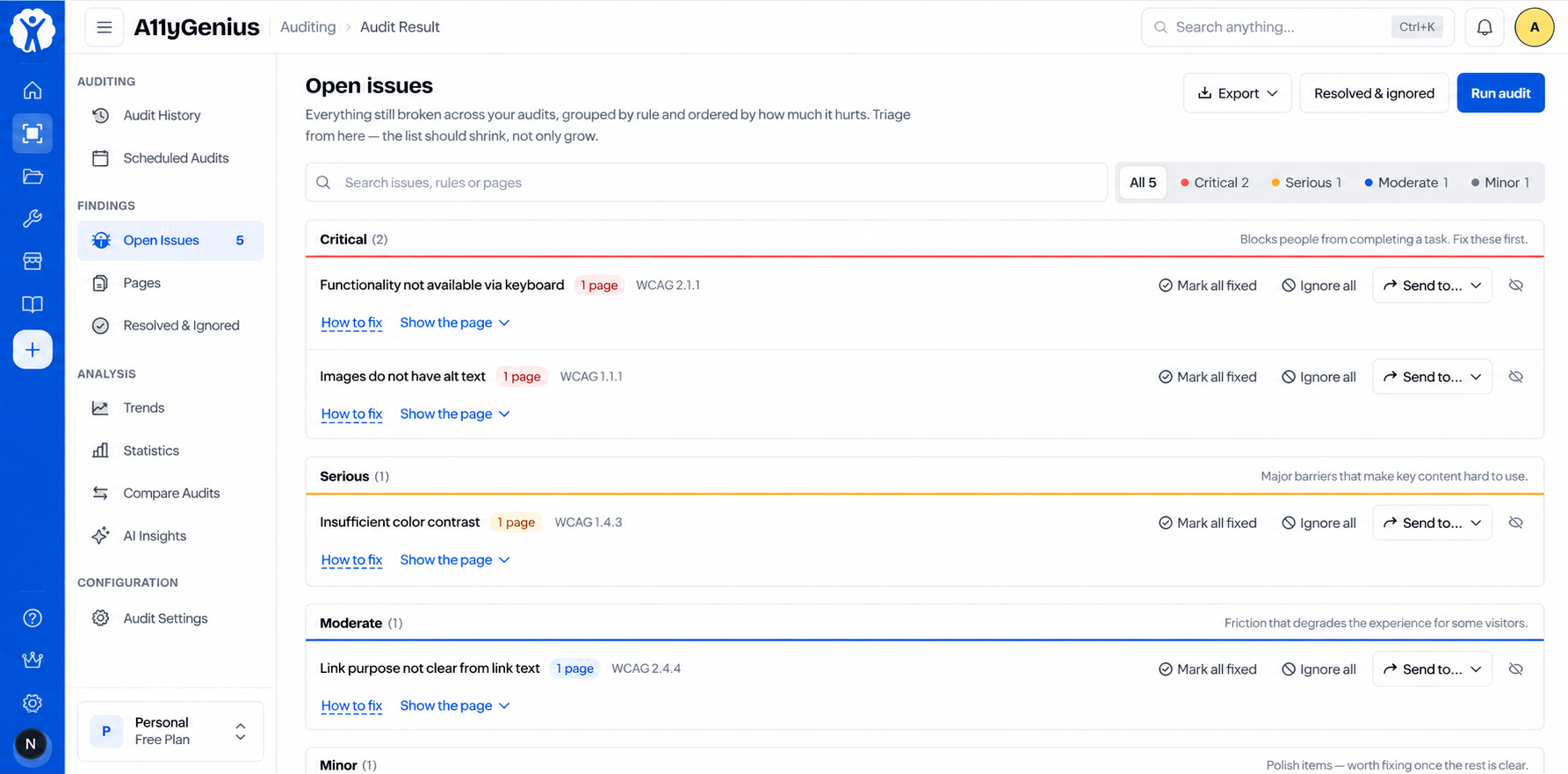Open the help question mark icon
Image resolution: width=1568 pixels, height=774 pixels.
(x=33, y=618)
